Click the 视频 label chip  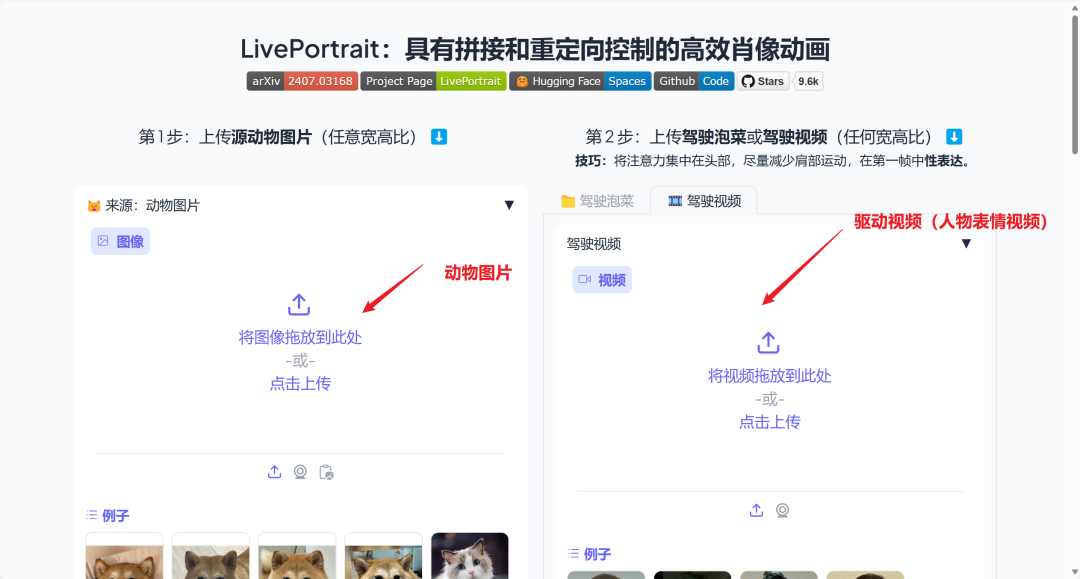[602, 280]
